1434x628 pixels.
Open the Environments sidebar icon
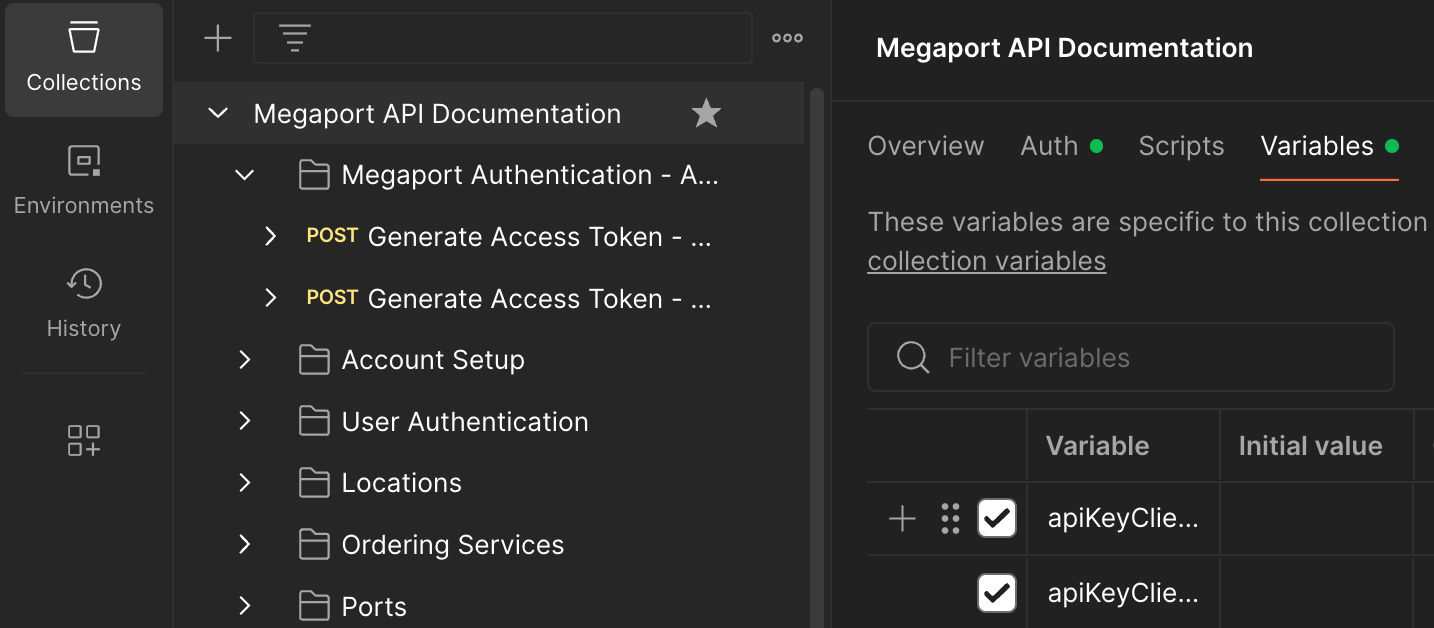tap(84, 182)
